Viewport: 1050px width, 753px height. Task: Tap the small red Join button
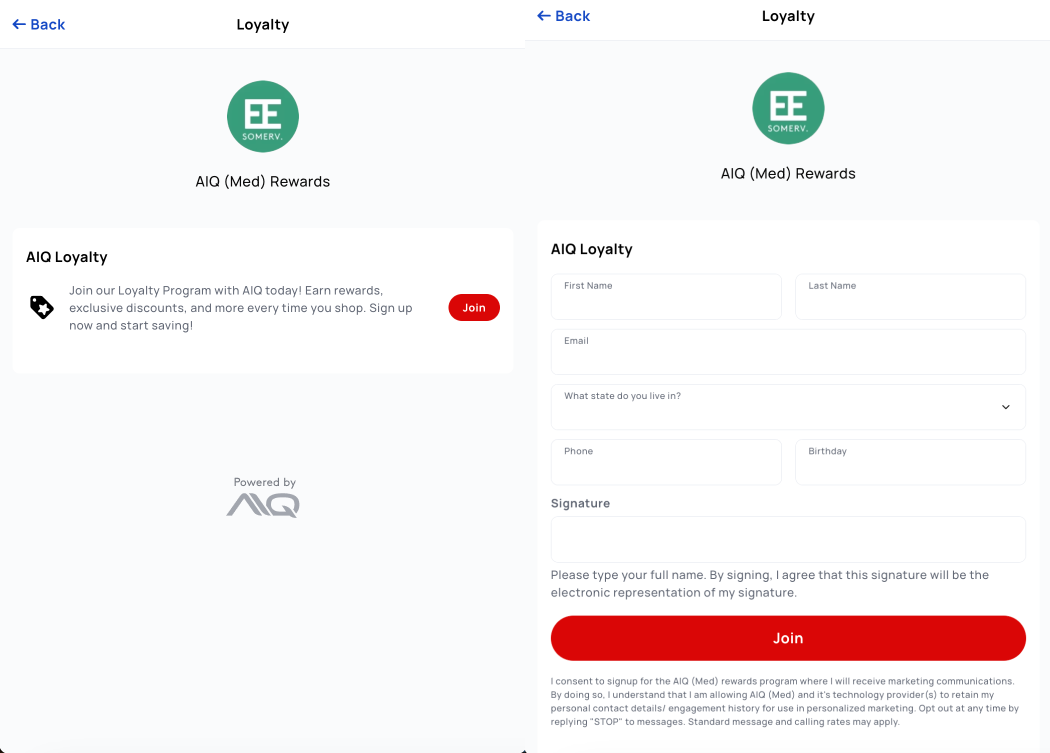474,307
